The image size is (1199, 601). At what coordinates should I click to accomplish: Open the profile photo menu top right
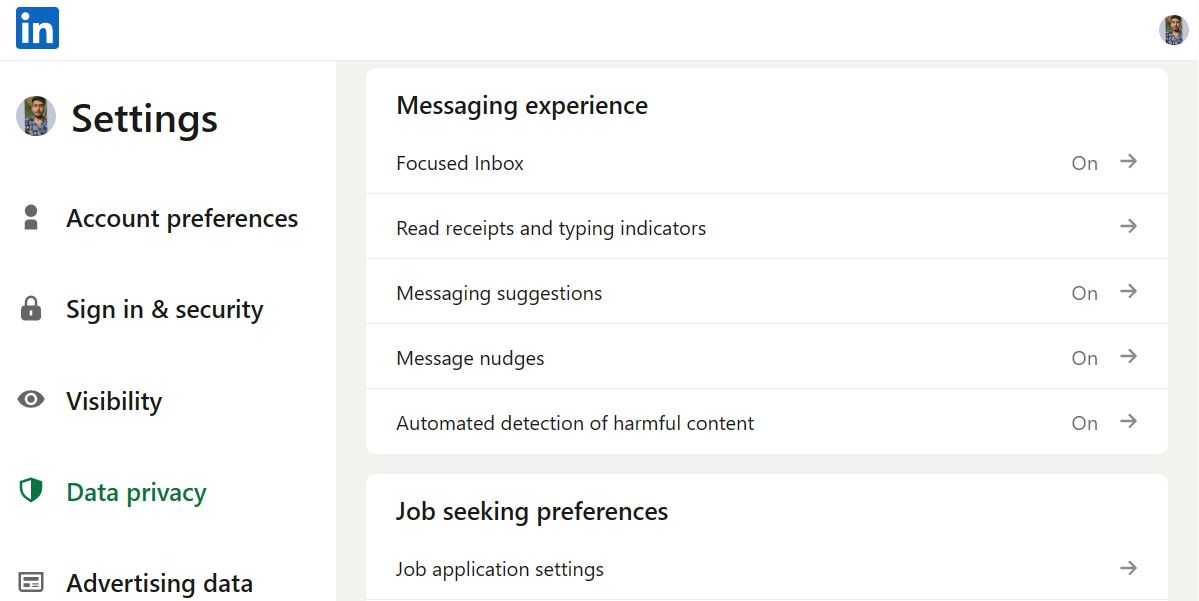tap(1172, 28)
